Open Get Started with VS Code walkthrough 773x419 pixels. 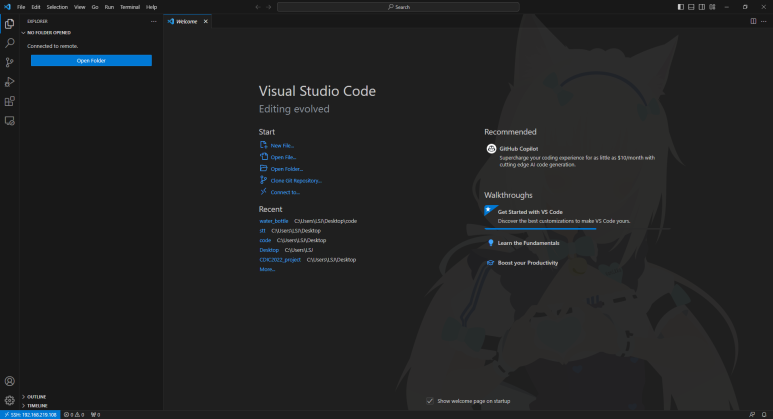(577, 216)
